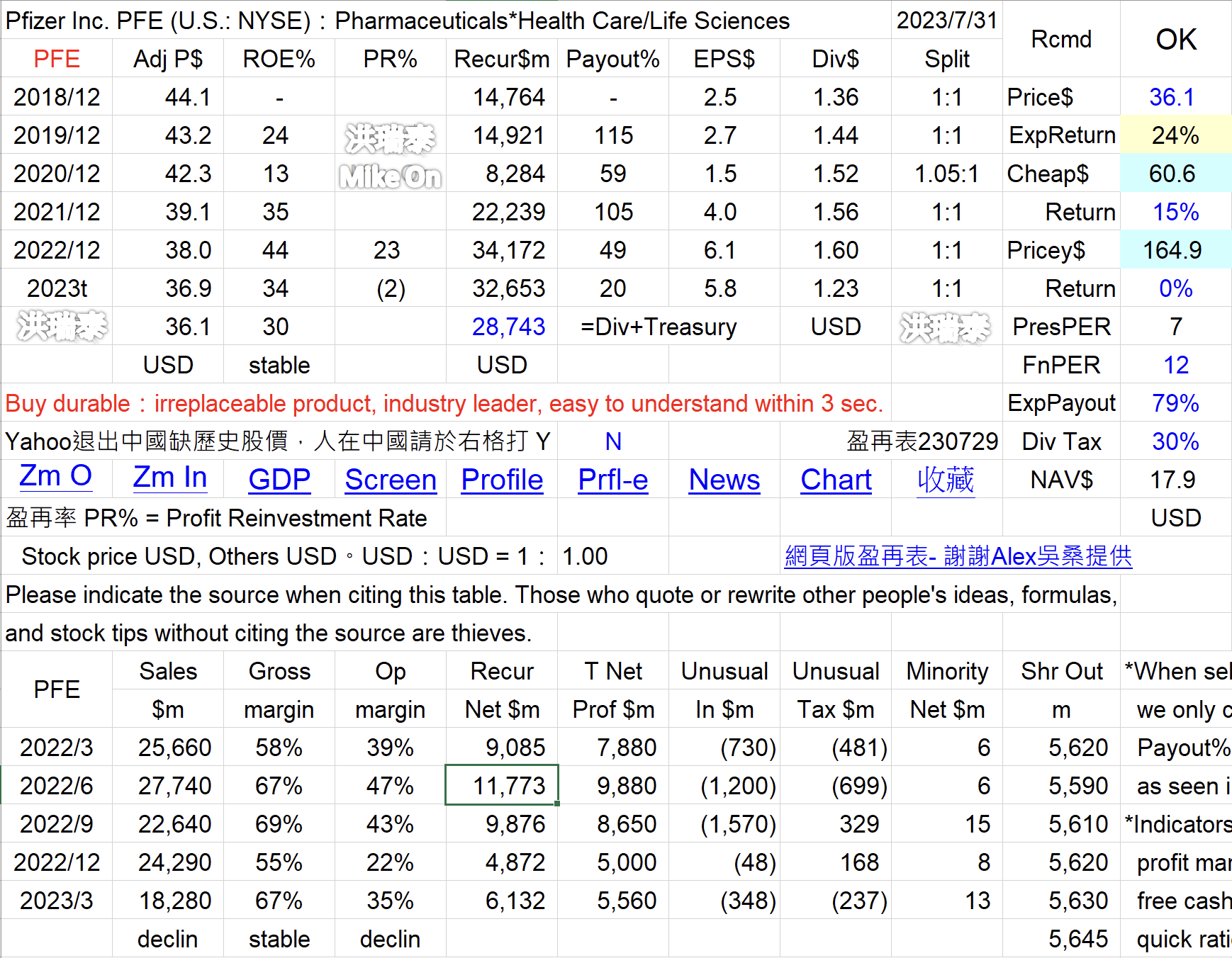Select the Split header cell
Viewport: 1232px width, 958px height.
947,59
